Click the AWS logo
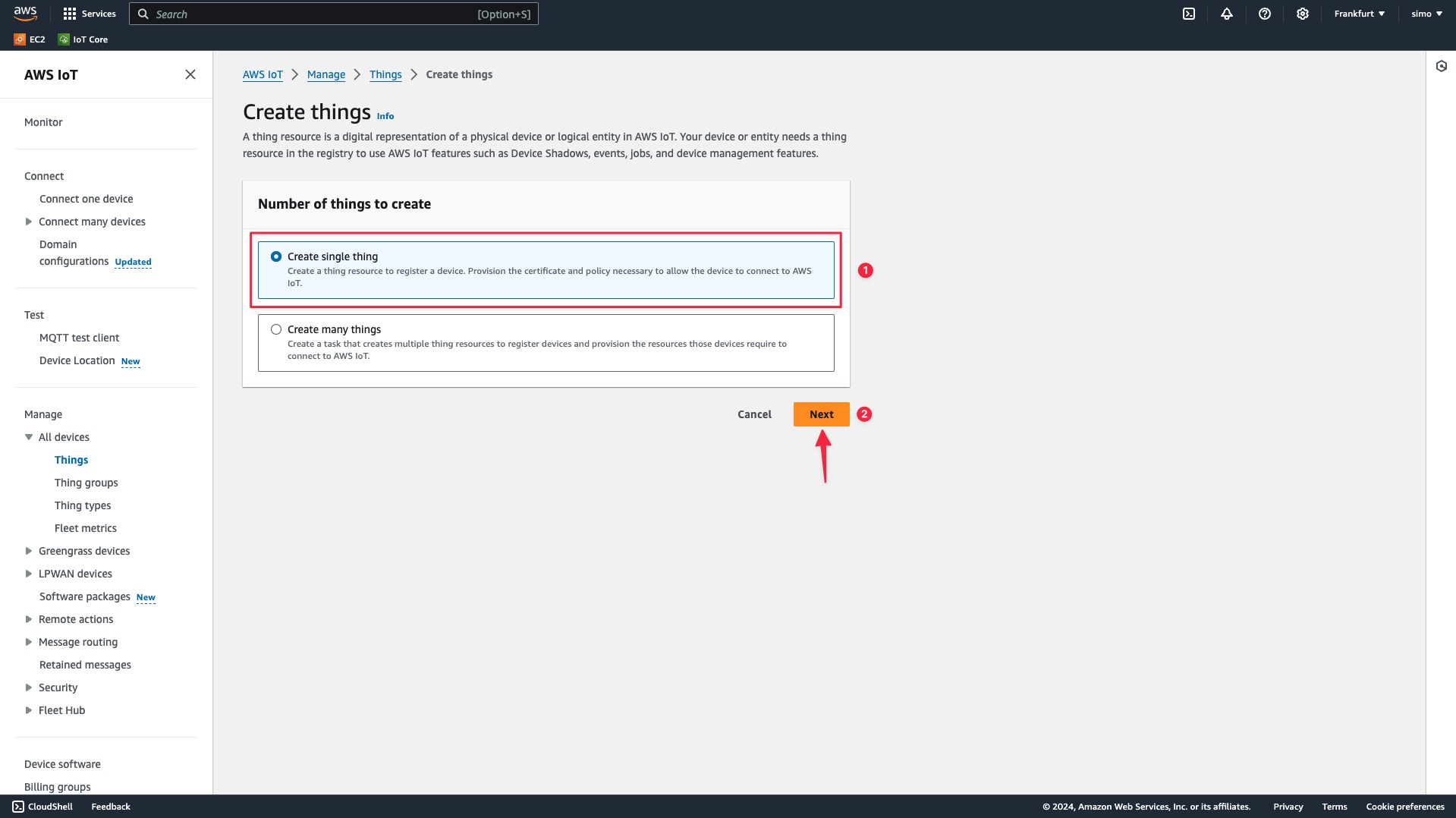The width and height of the screenshot is (1456, 818). (25, 13)
